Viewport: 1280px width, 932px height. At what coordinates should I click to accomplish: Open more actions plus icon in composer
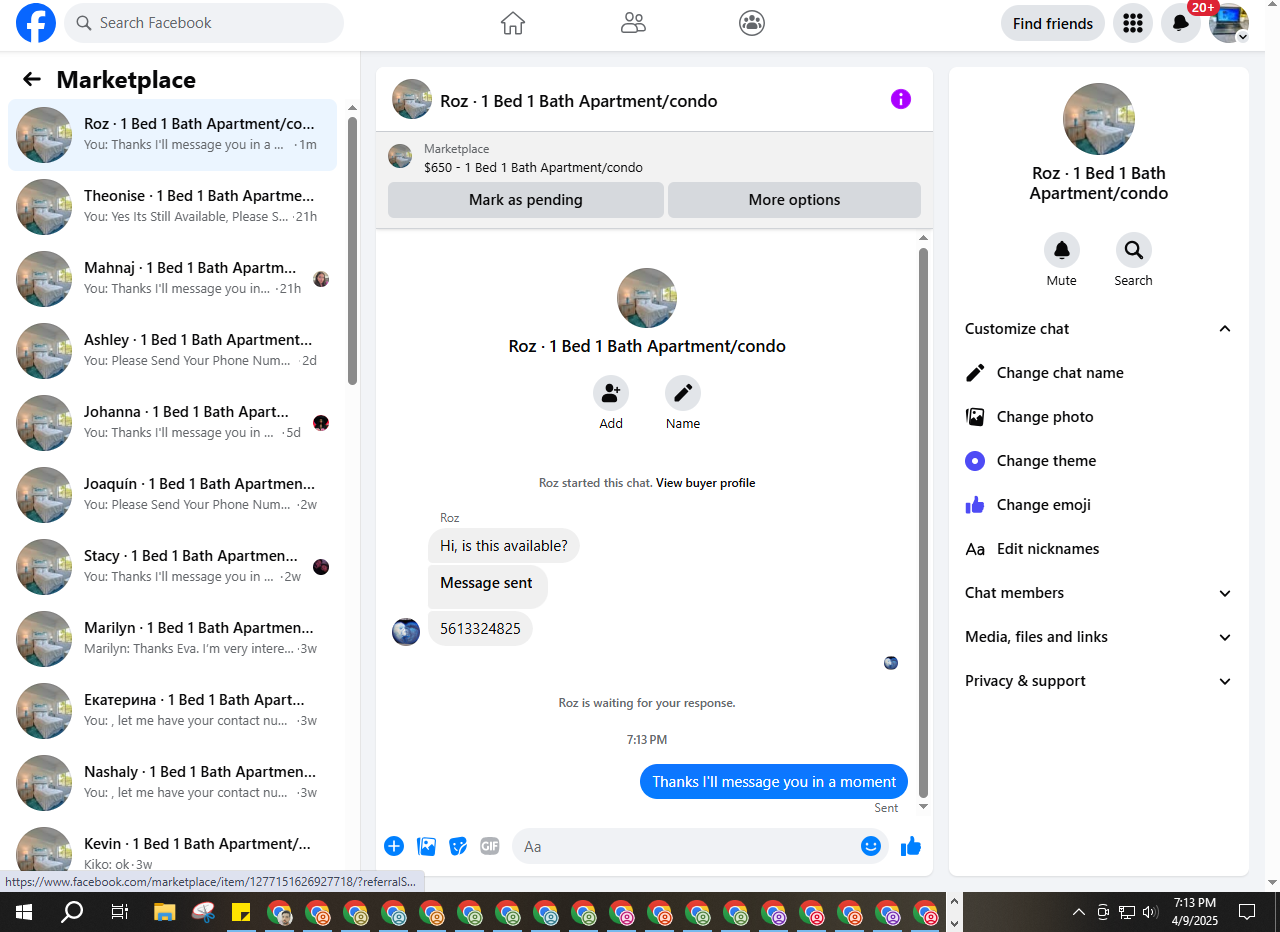[x=394, y=846]
